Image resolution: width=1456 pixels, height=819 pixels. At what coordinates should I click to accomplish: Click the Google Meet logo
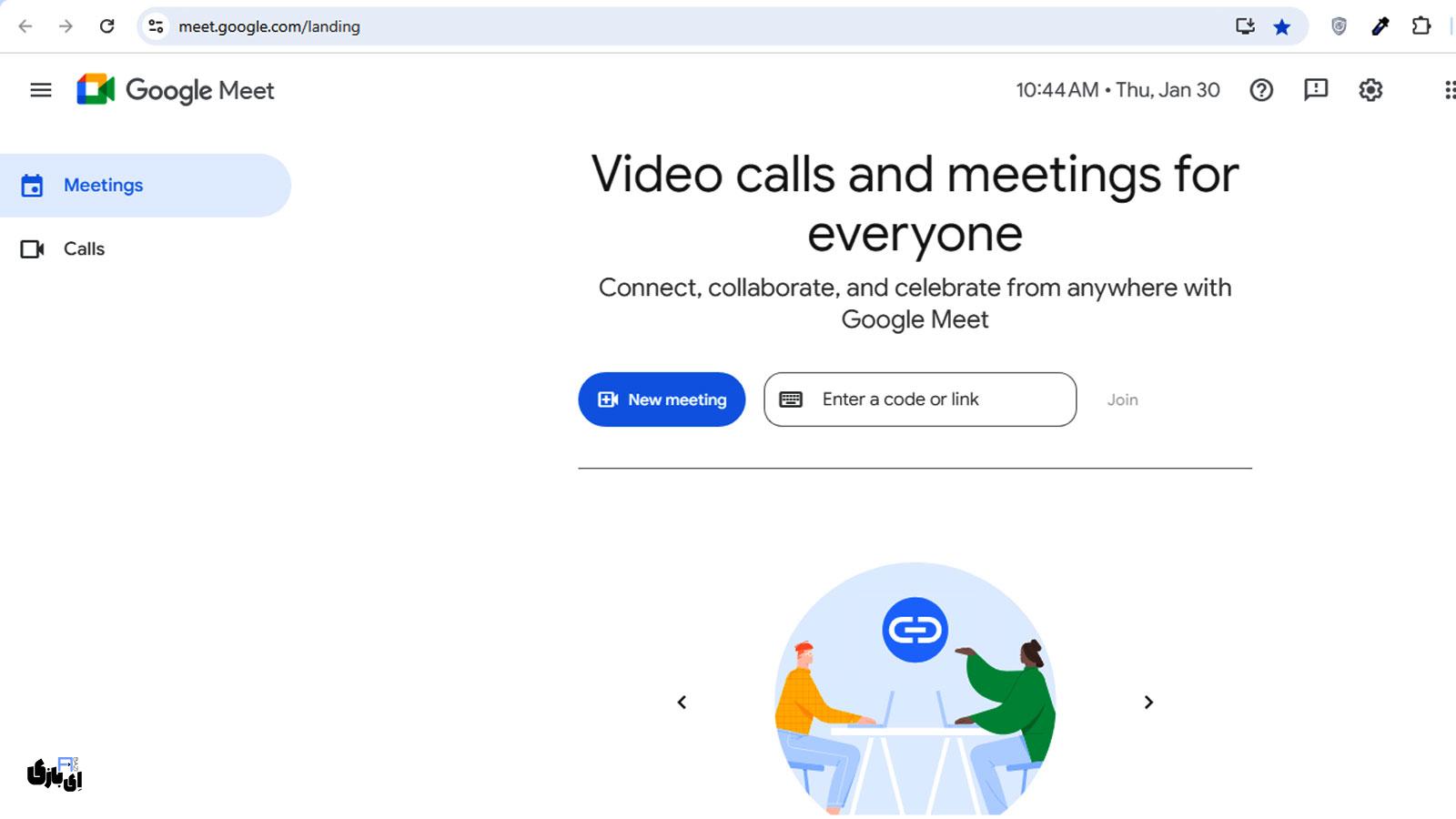[x=176, y=90]
